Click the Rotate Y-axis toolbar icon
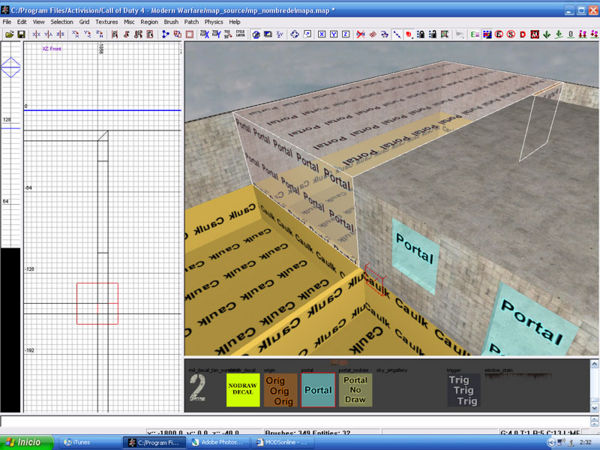600x450 pixels. 88,34
